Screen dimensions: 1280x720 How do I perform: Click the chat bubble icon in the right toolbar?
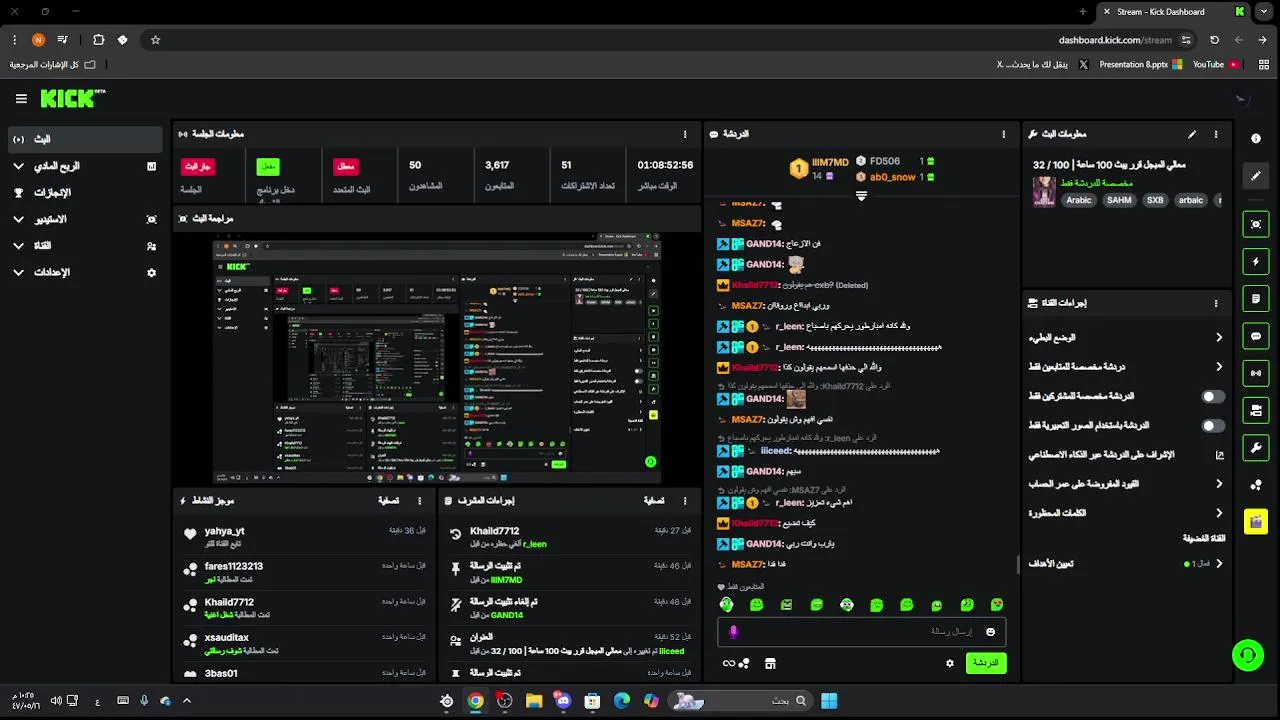coord(1256,336)
